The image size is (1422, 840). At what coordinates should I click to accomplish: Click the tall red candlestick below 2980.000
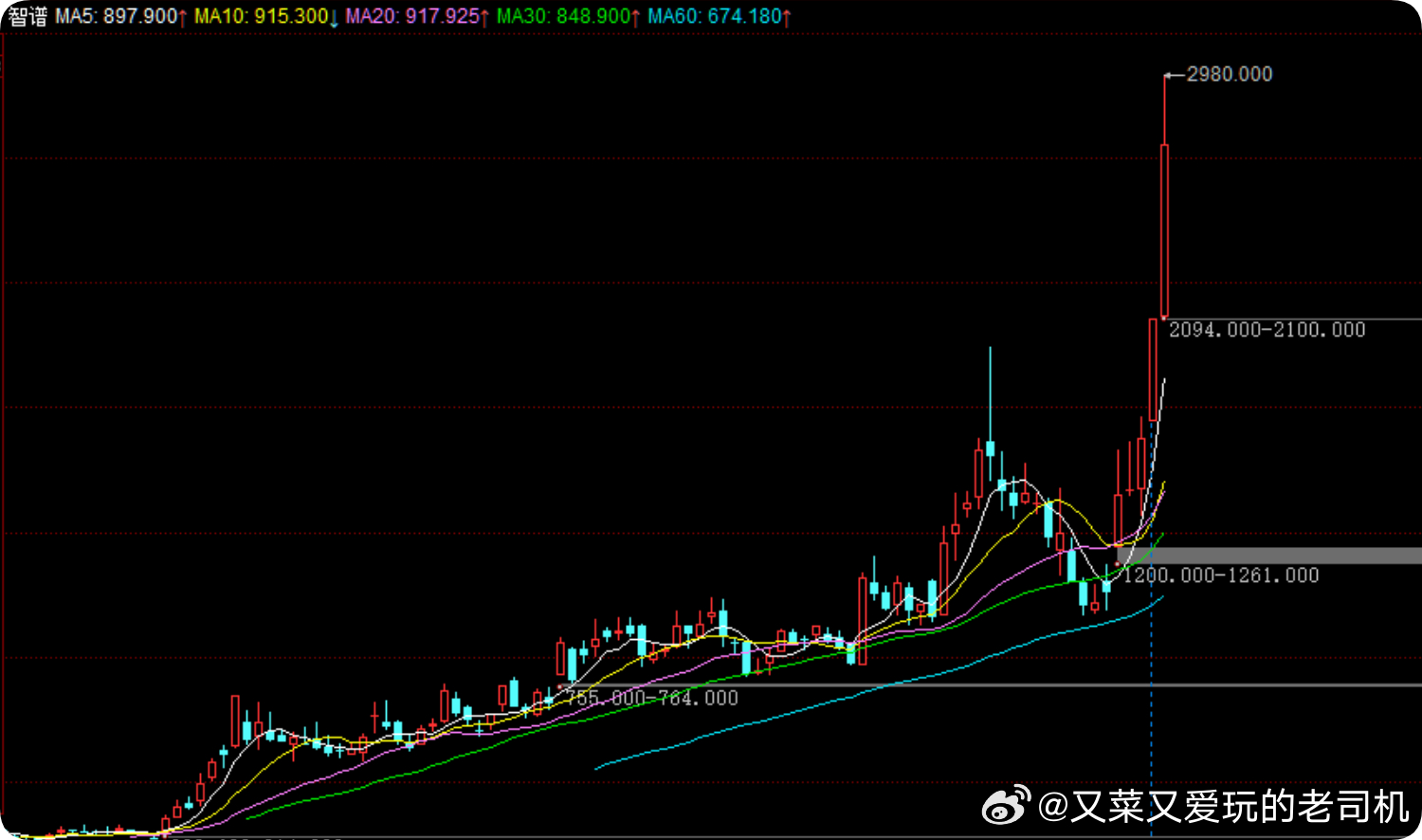click(x=1164, y=230)
